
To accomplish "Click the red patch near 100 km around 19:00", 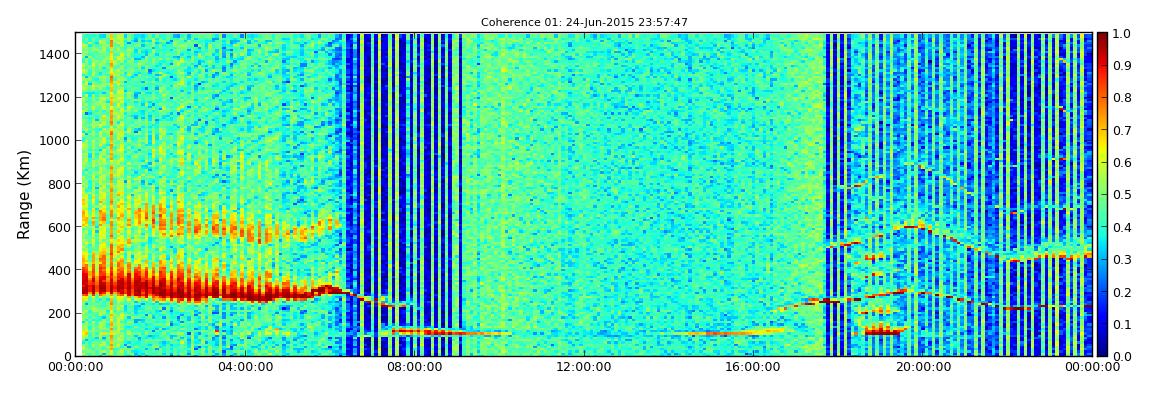I will [882, 331].
